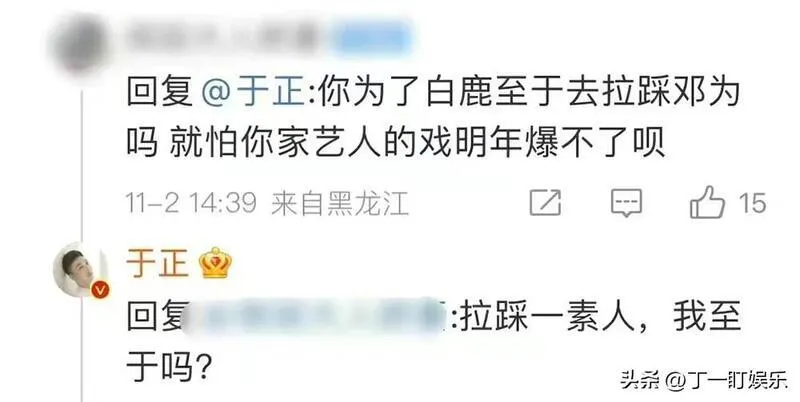The image size is (800, 402).
Task: Click the 来自黑龙江 location label
Action: [x=340, y=203]
